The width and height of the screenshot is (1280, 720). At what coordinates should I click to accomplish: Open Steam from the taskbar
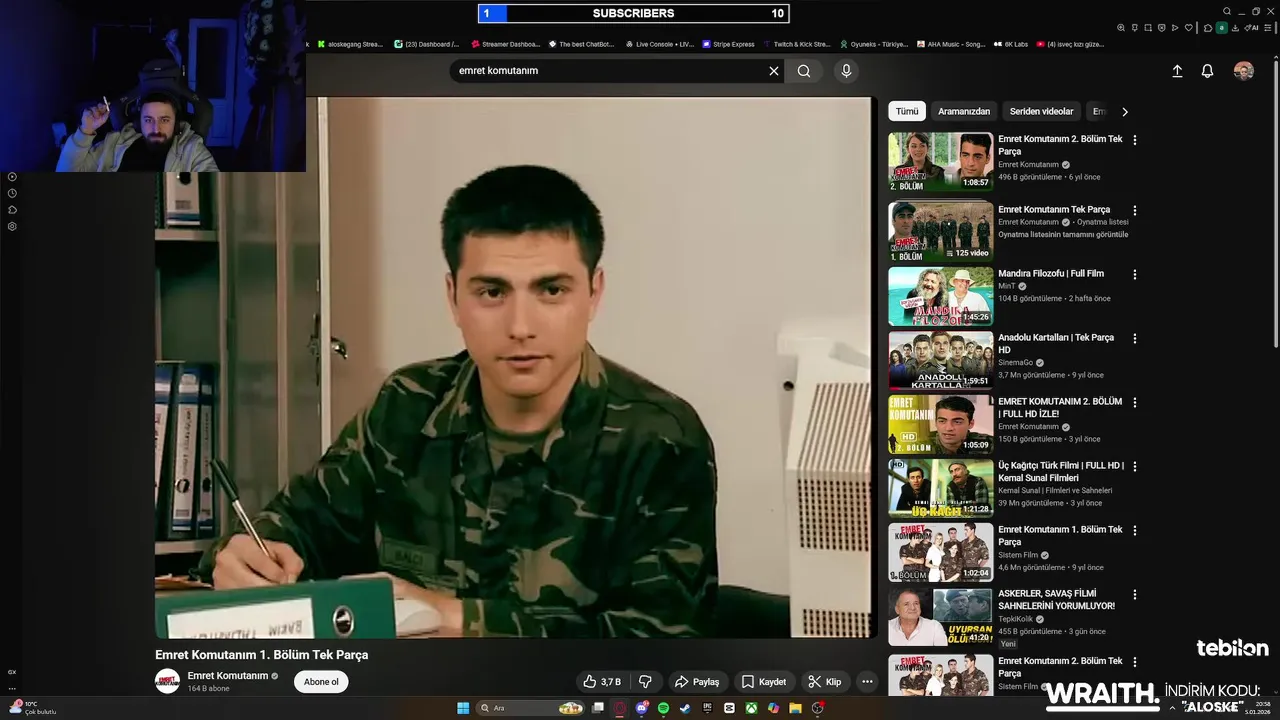(685, 708)
